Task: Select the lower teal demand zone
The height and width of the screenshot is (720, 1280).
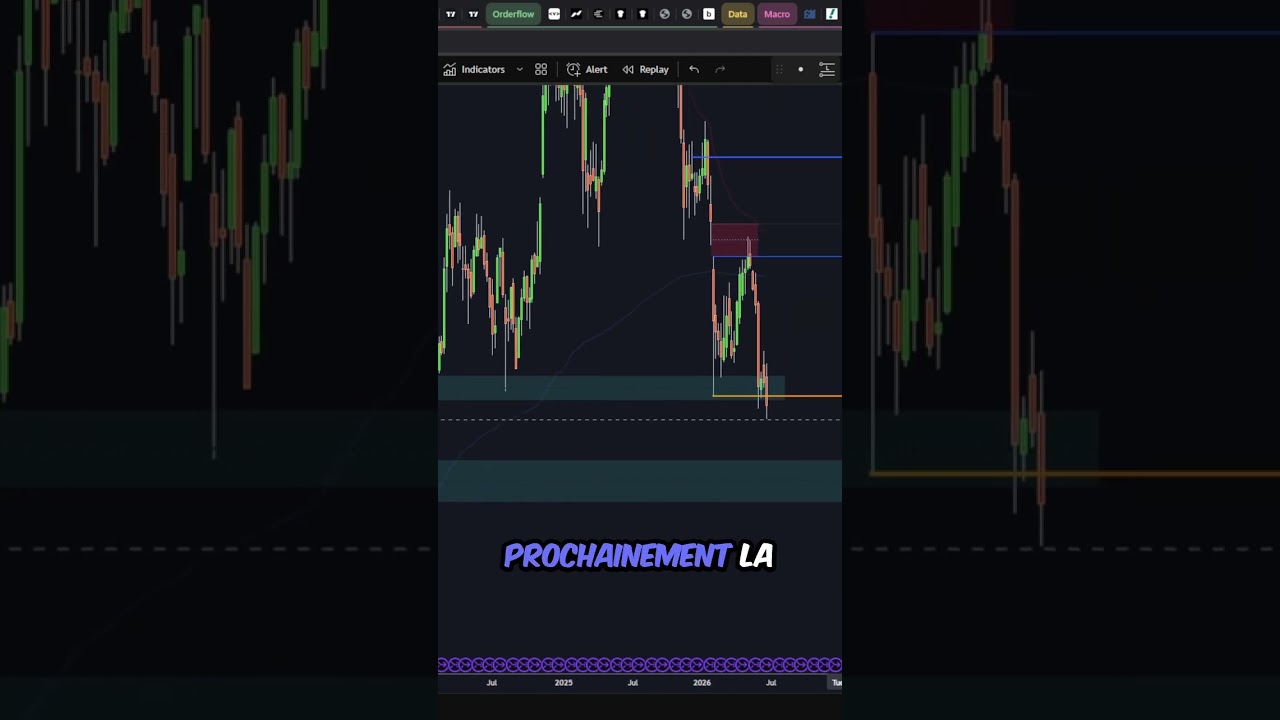Action: tap(640, 480)
